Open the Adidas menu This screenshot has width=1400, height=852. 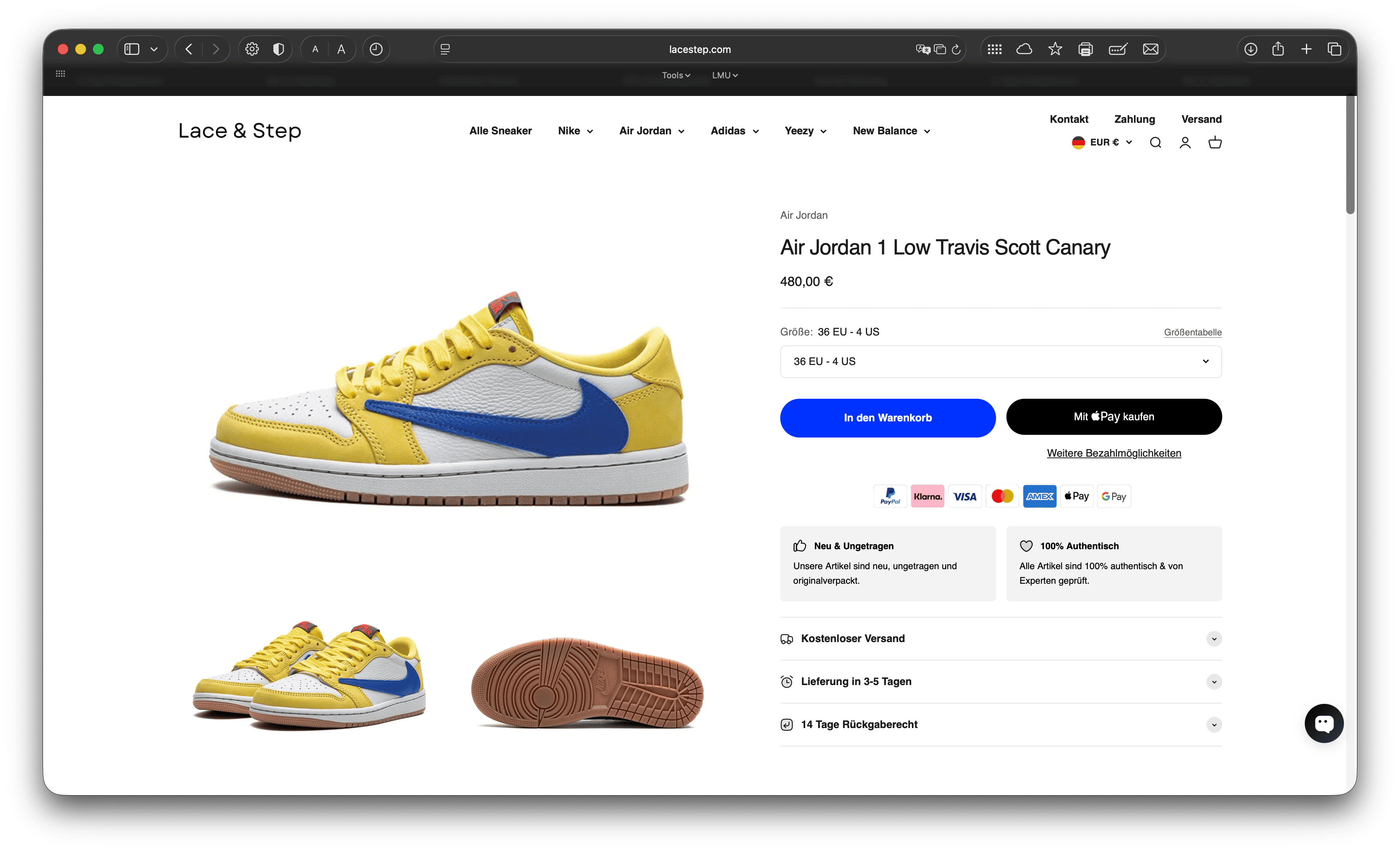[735, 131]
